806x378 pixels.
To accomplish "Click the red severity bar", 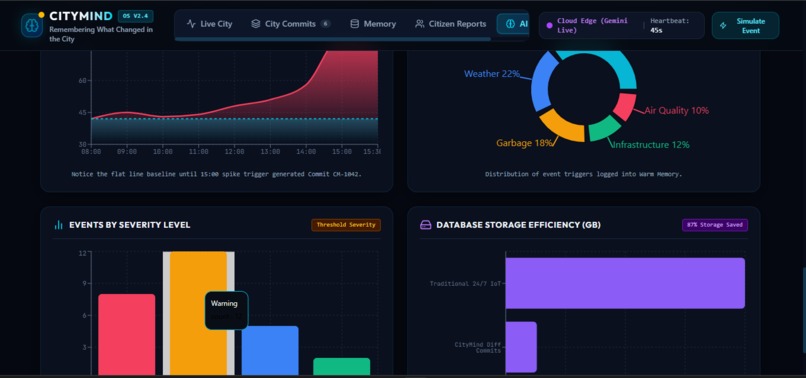I will point(126,334).
